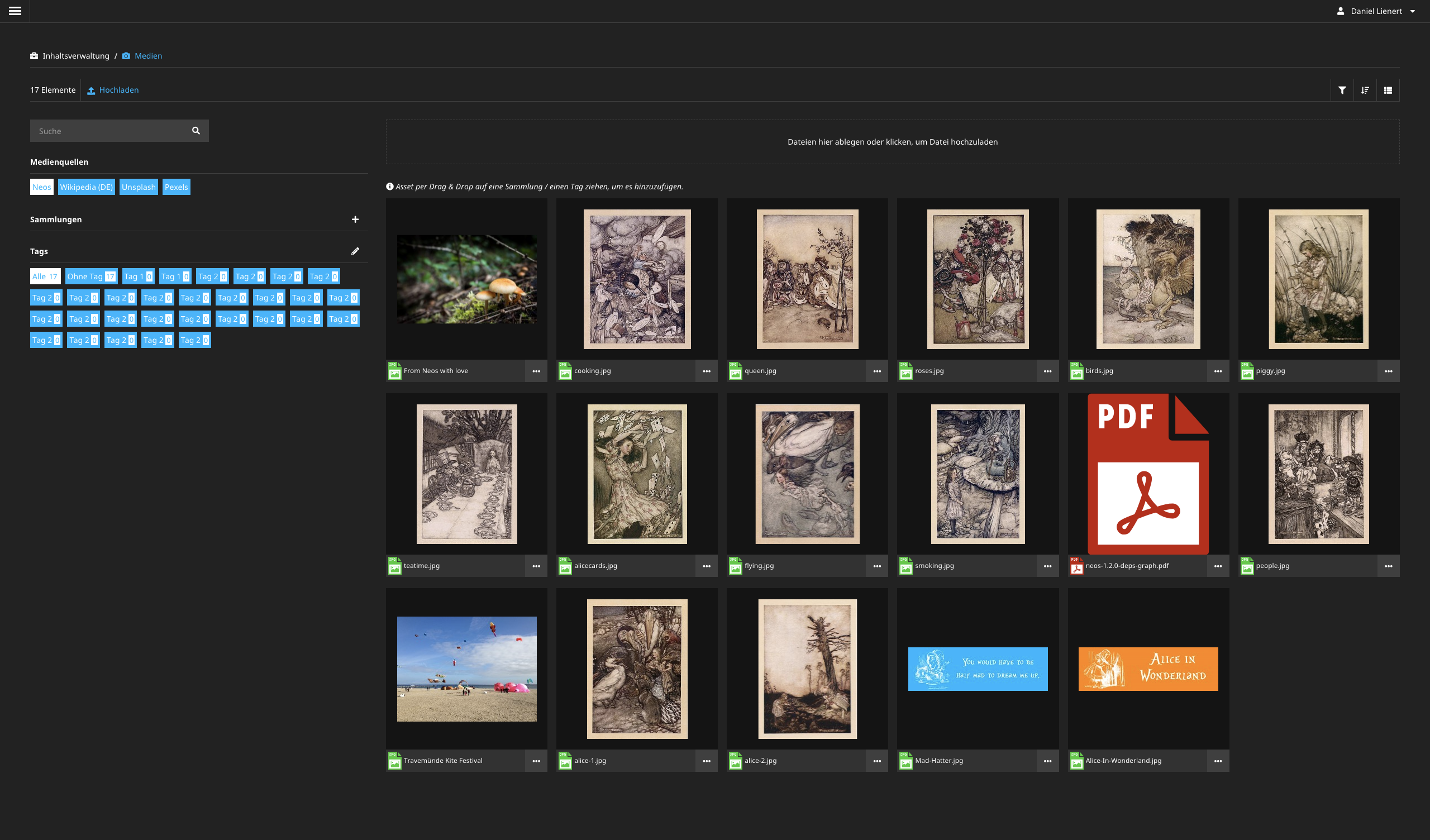
Task: Open options menu for birds.jpg
Action: (x=1218, y=371)
